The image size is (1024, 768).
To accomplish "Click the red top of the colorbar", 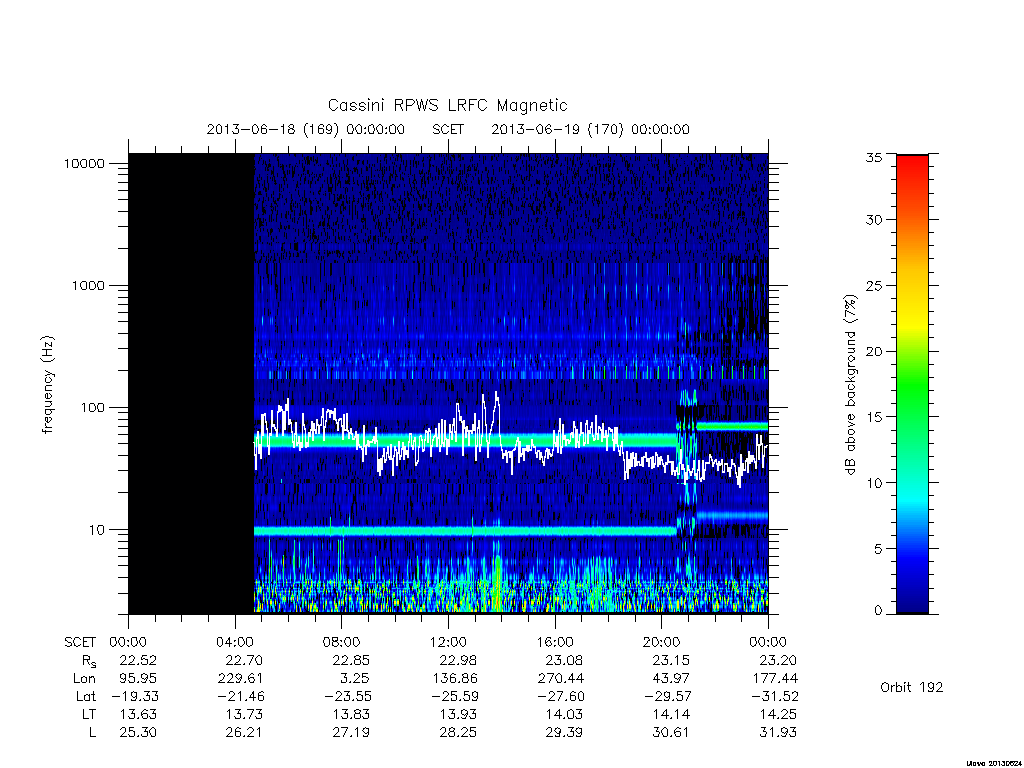I will pos(912,167).
